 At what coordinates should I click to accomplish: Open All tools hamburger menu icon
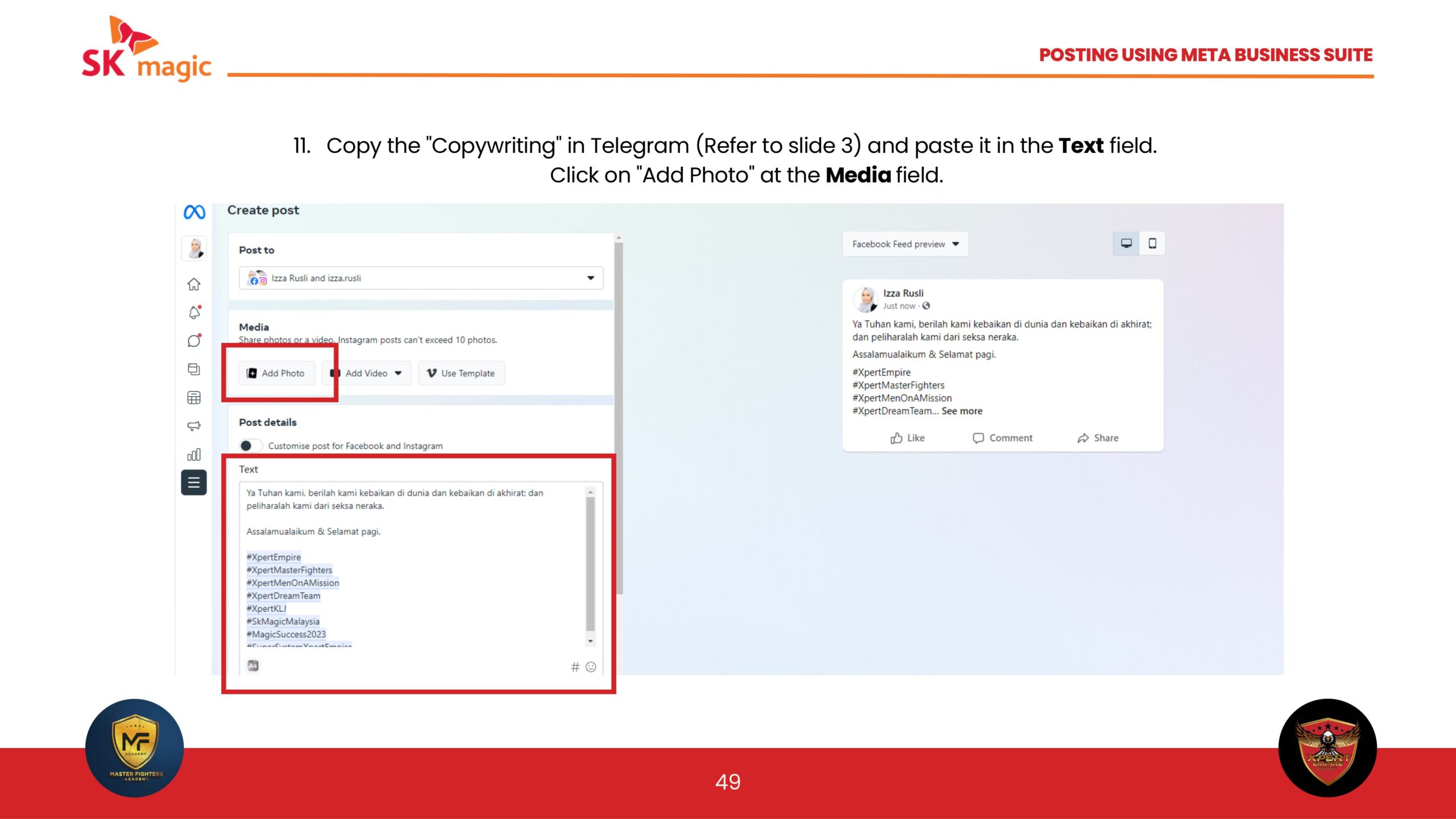(x=194, y=483)
